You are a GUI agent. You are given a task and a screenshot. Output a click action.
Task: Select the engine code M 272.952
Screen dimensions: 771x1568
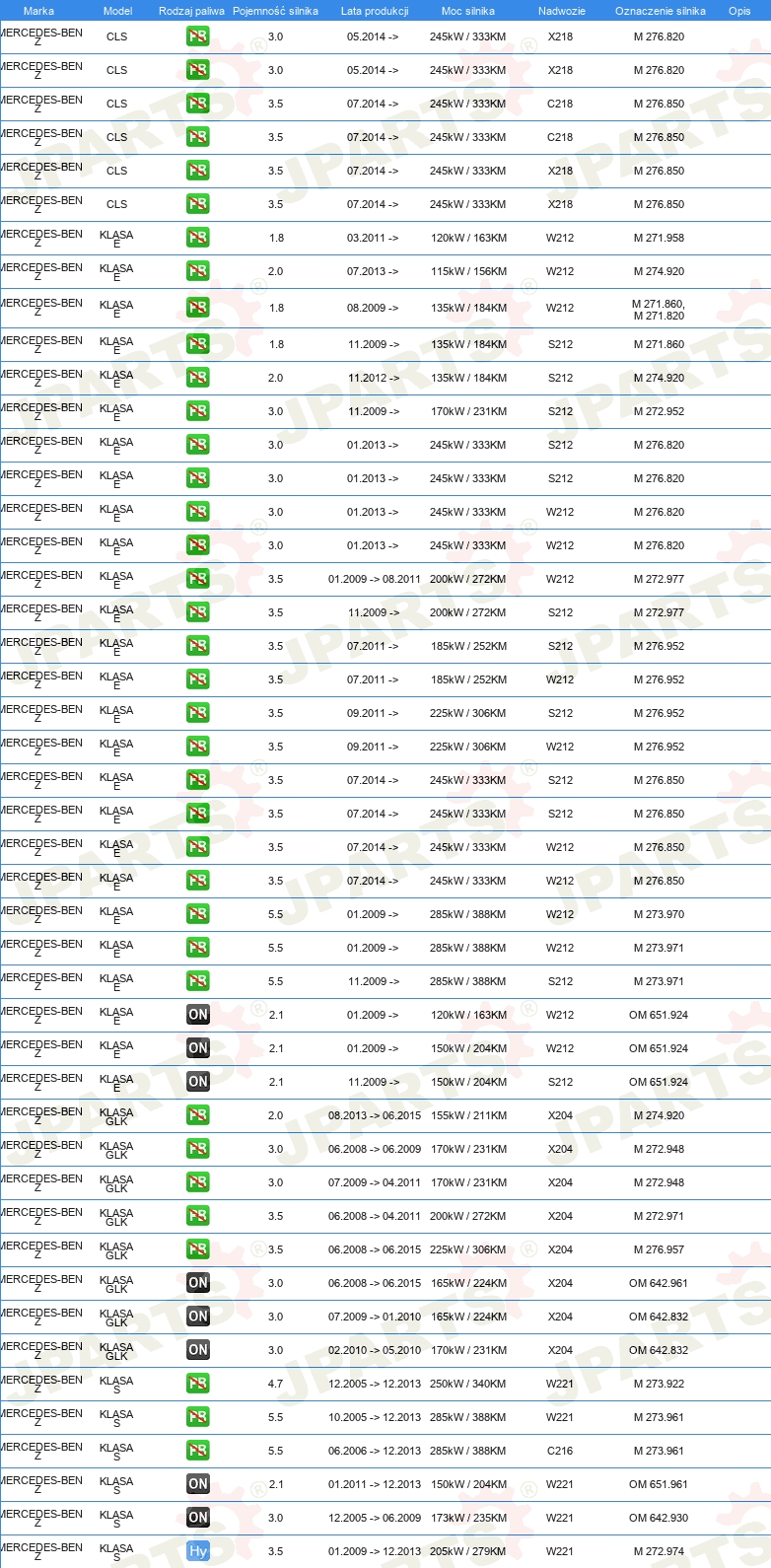(659, 411)
